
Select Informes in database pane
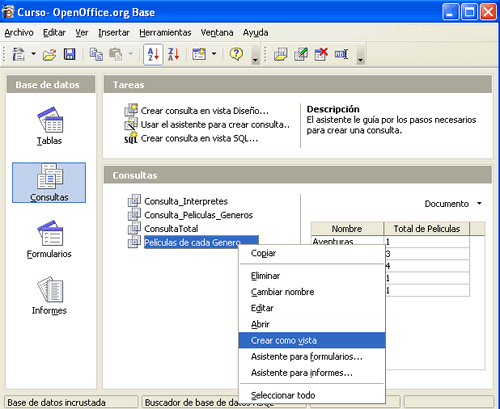(x=49, y=296)
